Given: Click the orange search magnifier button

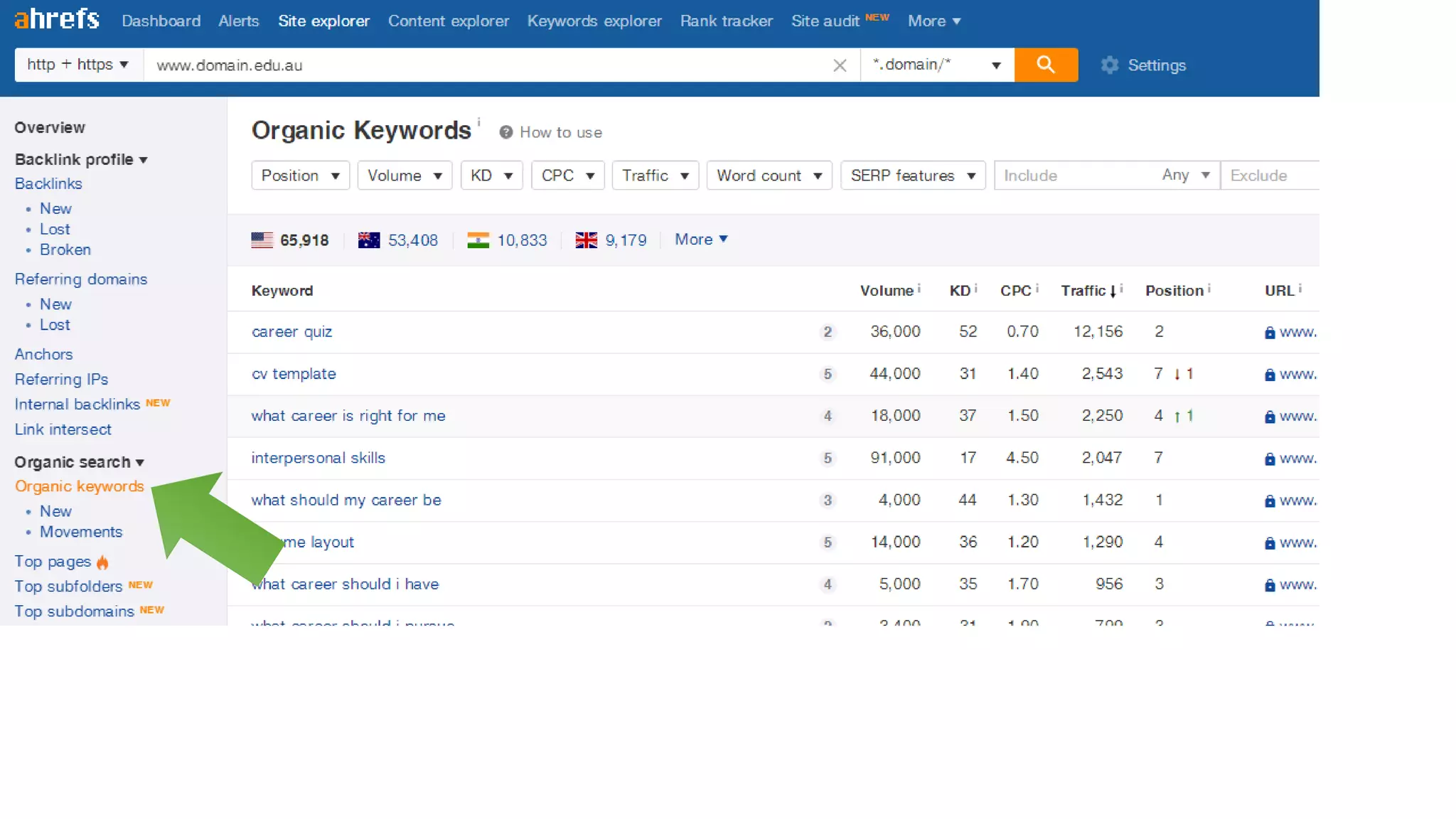Looking at the screenshot, I should point(1045,65).
